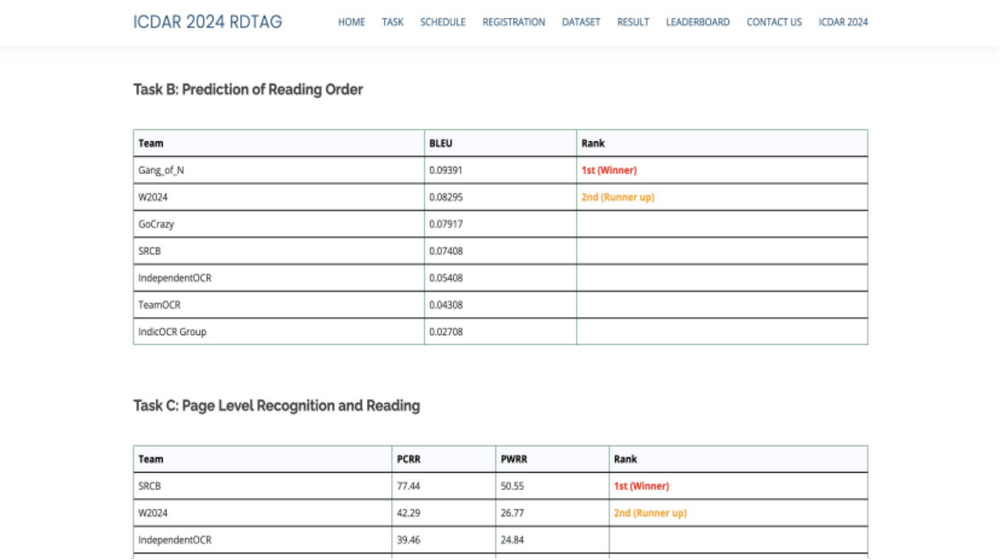Open the RESULT nav item
1000x560 pixels.
[x=633, y=22]
